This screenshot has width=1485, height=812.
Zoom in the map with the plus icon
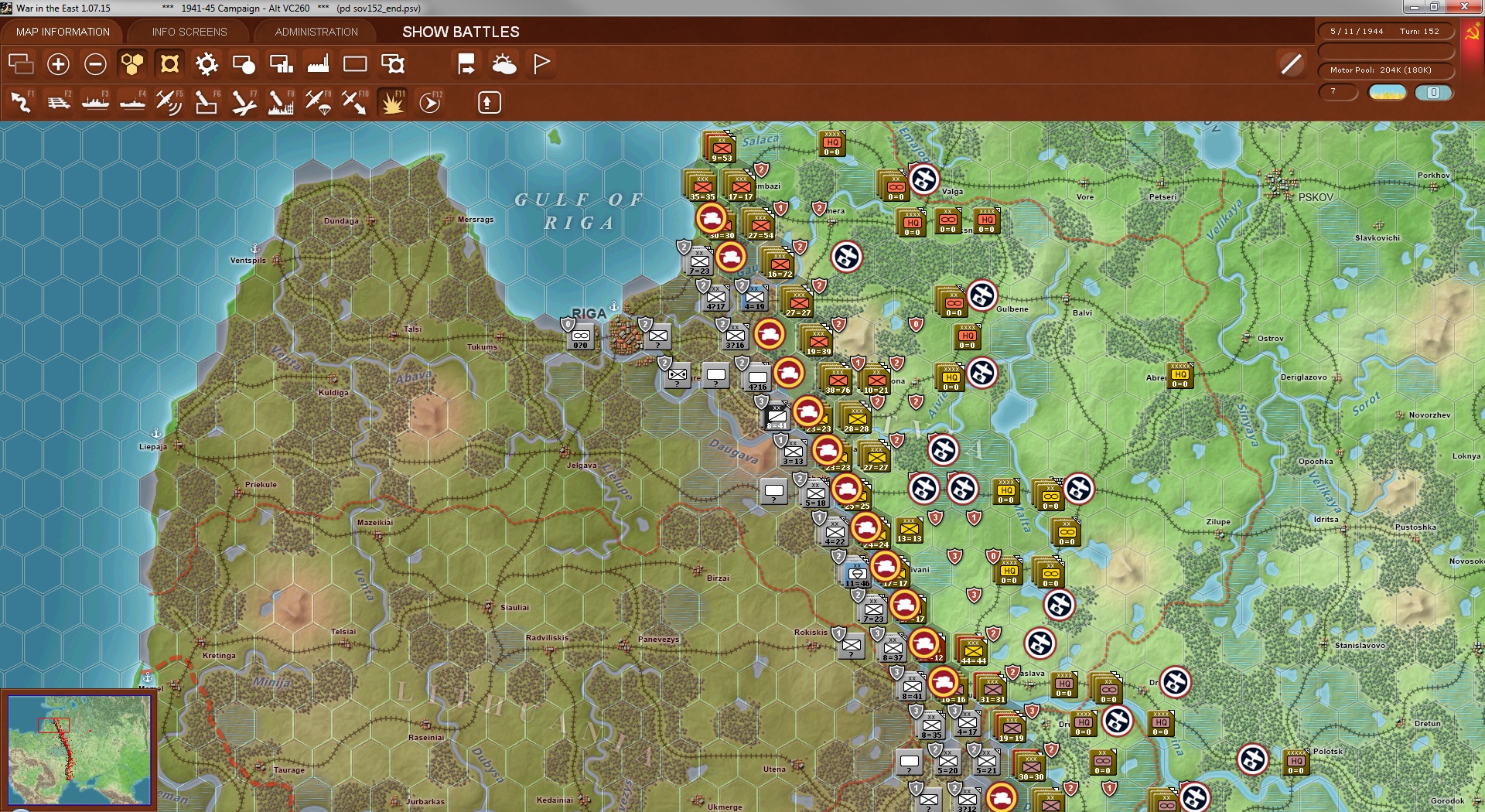click(x=58, y=64)
